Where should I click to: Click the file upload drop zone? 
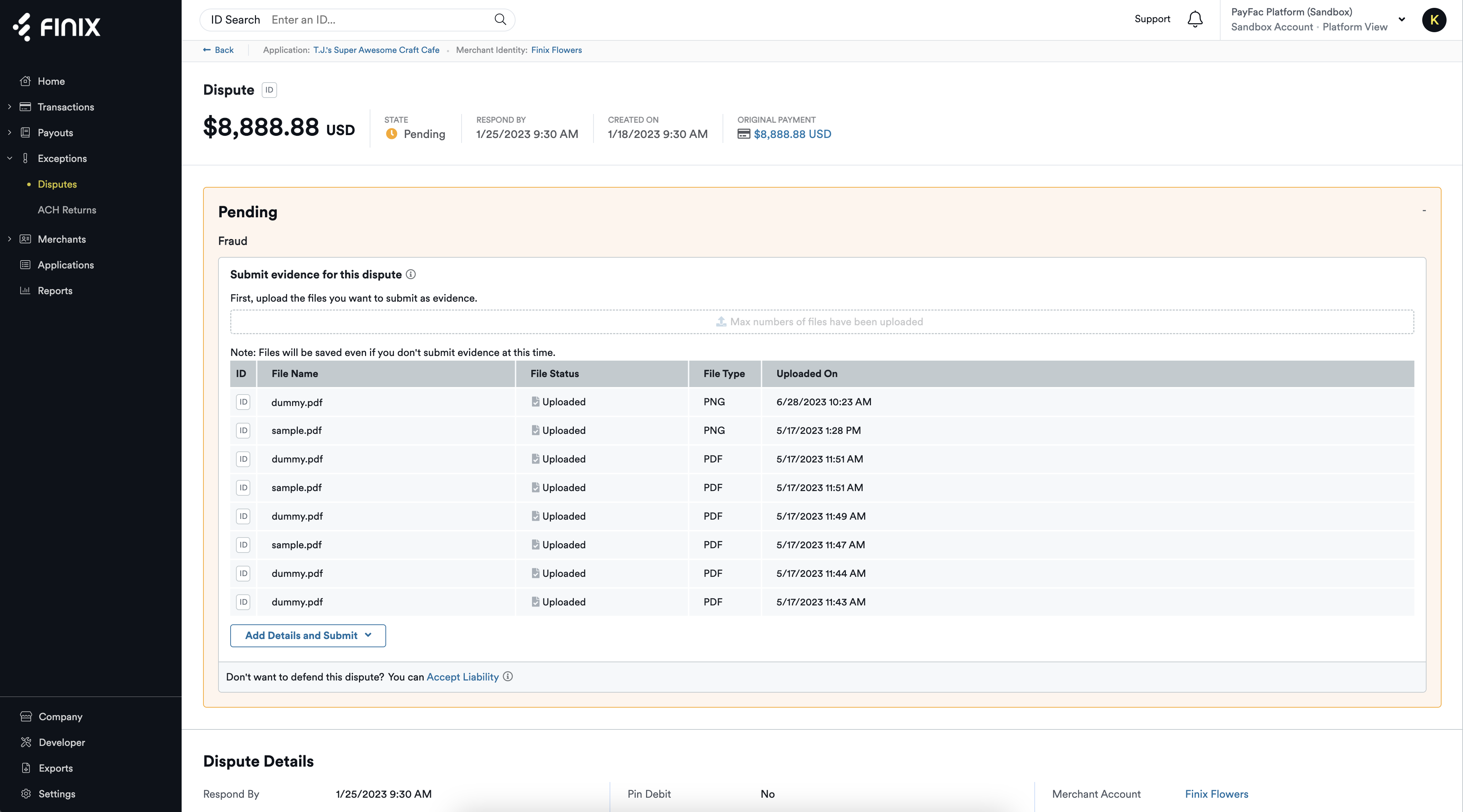pos(822,321)
